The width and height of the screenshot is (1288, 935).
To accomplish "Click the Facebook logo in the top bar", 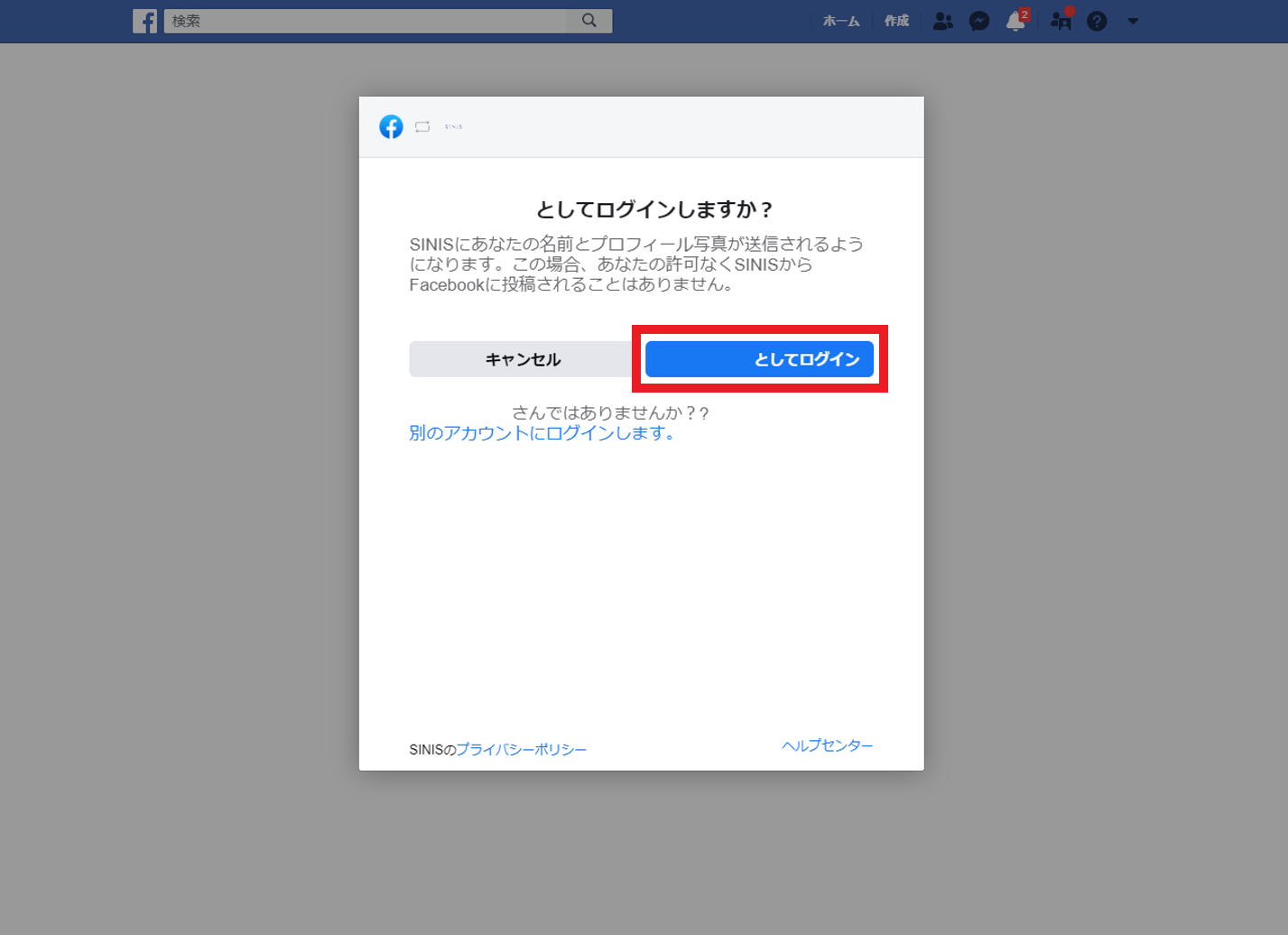I will point(144,21).
